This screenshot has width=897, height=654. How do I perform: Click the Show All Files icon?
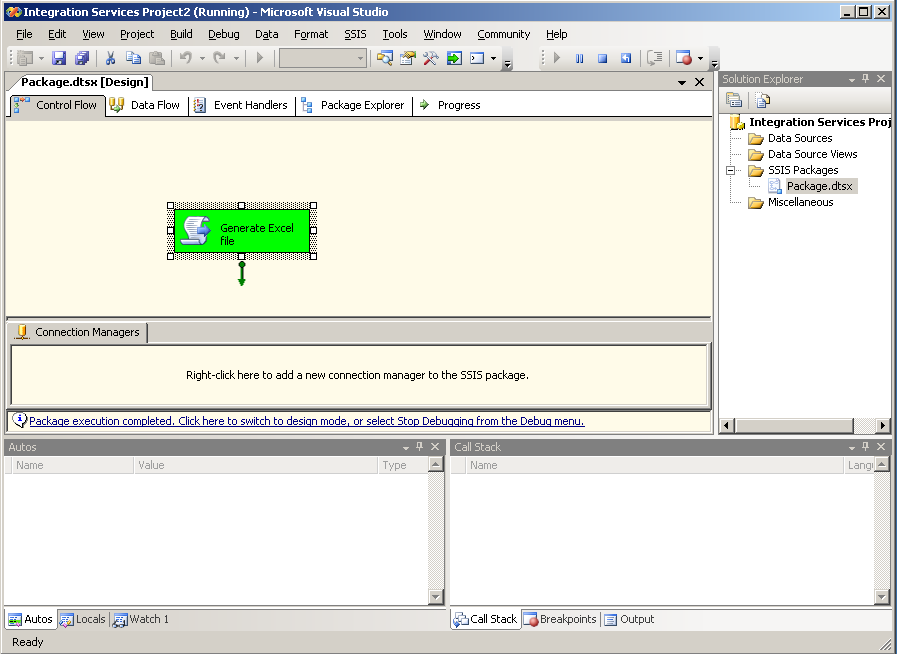click(763, 100)
